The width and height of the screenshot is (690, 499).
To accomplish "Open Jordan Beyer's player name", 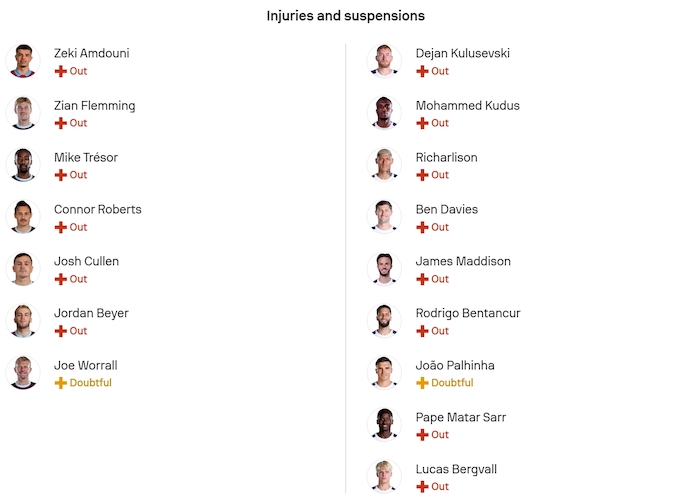I will pyautogui.click(x=91, y=313).
